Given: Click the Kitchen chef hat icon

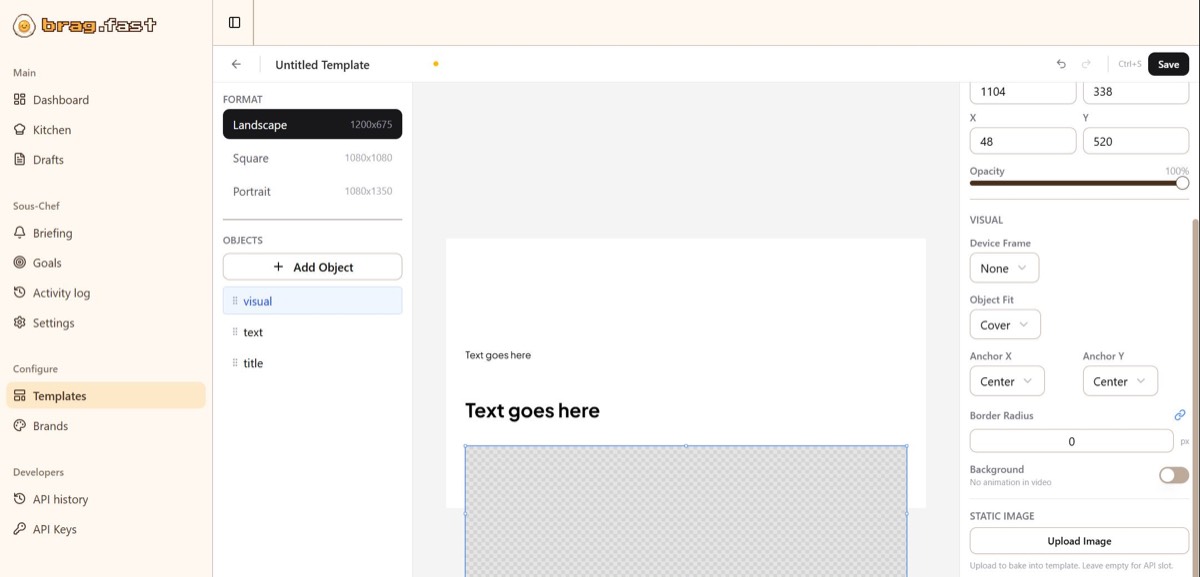Looking at the screenshot, I should [x=20, y=130].
